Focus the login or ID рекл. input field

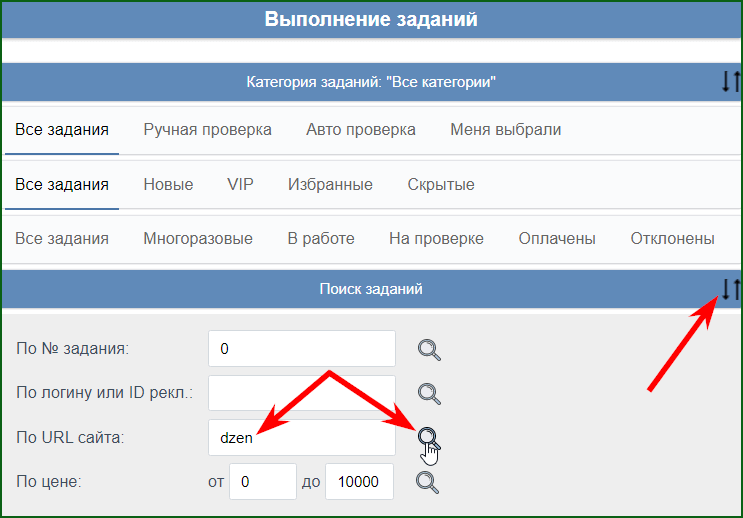pyautogui.click(x=302, y=393)
